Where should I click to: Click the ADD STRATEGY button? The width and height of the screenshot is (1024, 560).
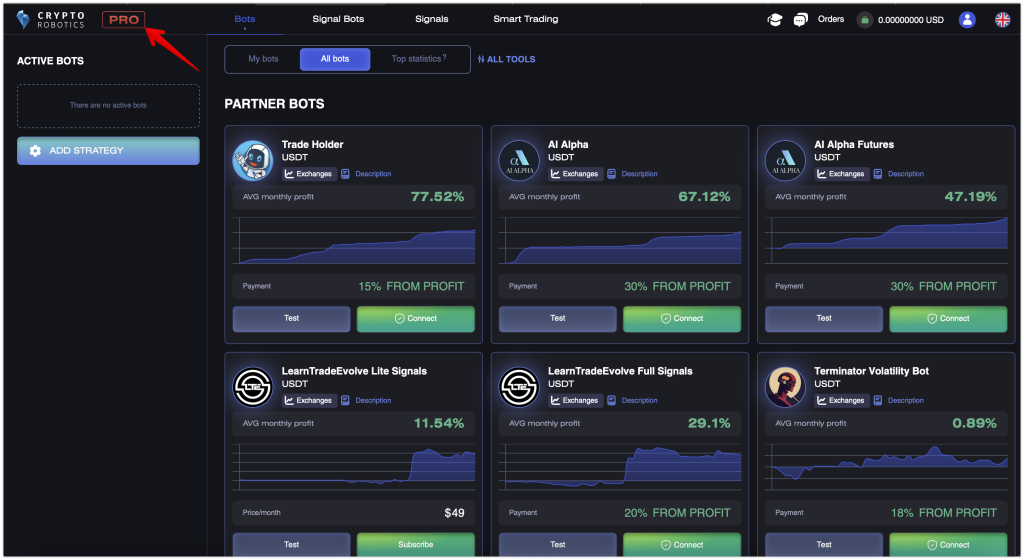tap(108, 151)
